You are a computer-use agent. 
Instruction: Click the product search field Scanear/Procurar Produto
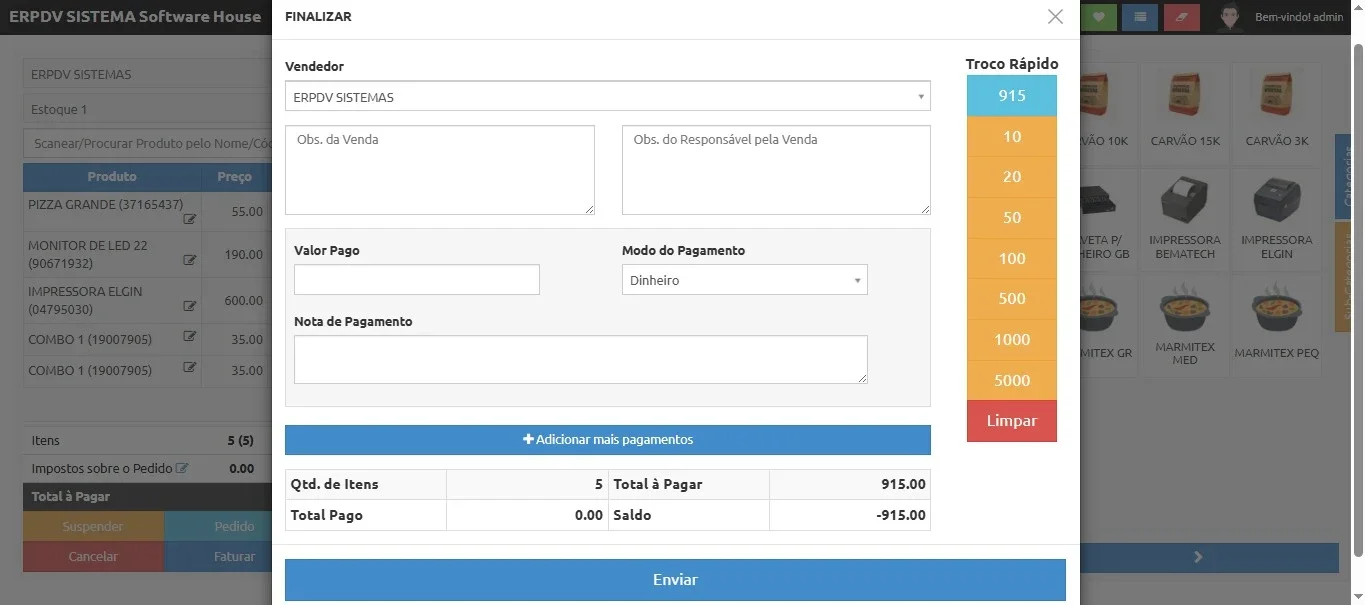click(x=148, y=143)
